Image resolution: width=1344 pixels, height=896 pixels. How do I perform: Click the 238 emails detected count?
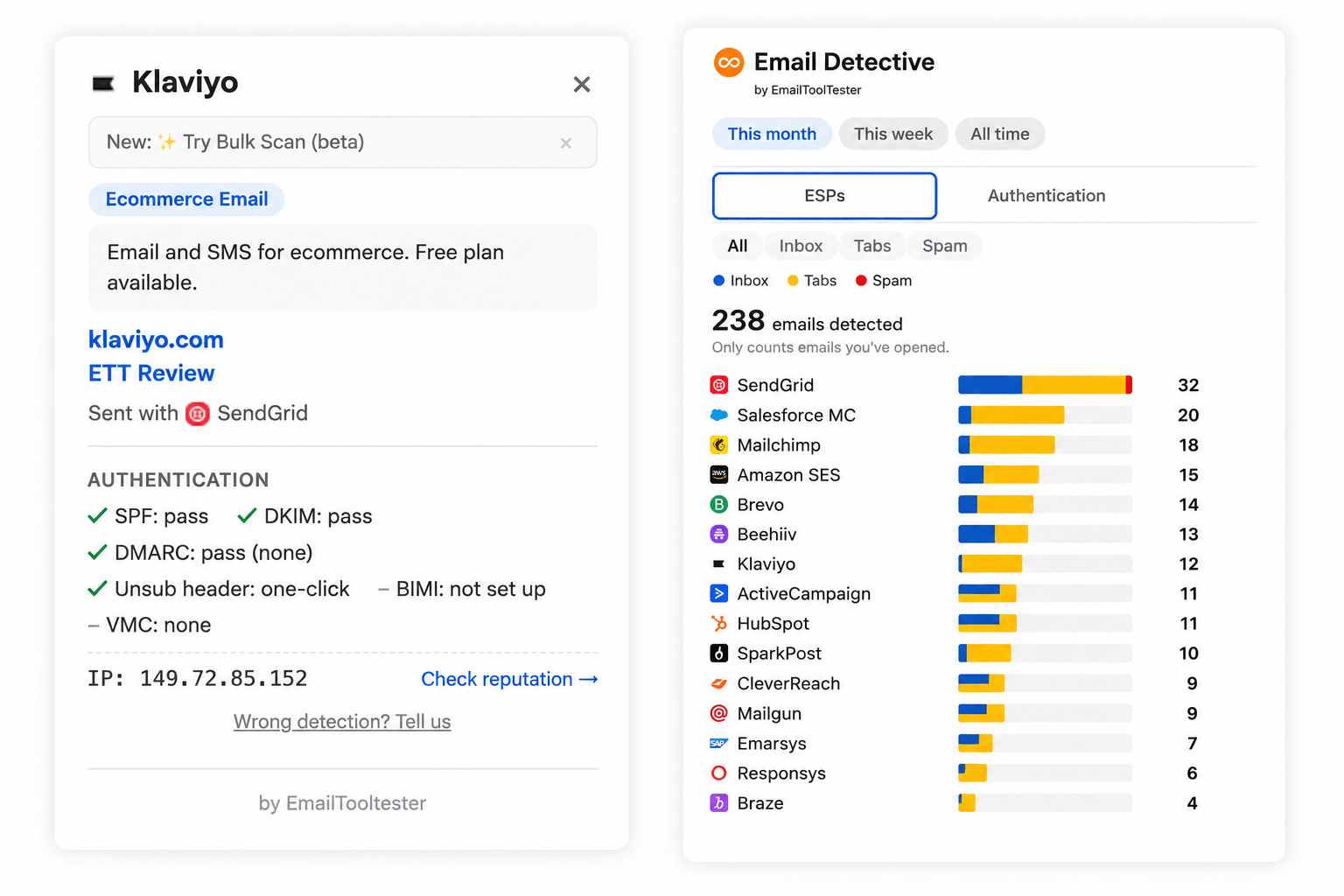807,321
